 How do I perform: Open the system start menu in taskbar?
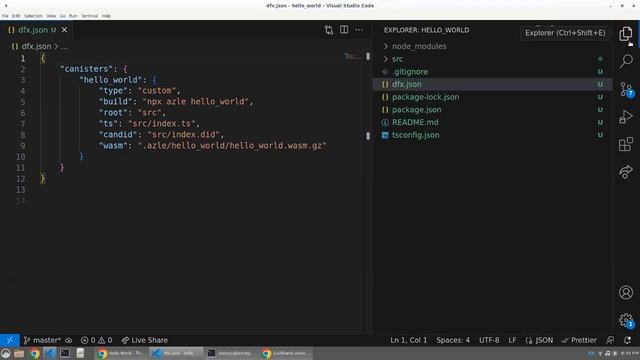(x=5, y=353)
